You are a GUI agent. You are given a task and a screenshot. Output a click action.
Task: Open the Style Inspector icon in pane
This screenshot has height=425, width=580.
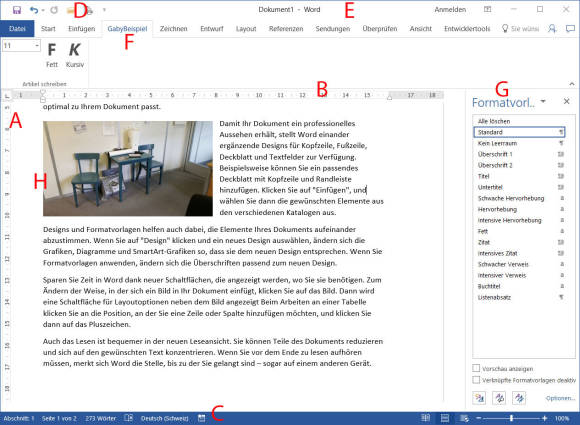(x=499, y=398)
